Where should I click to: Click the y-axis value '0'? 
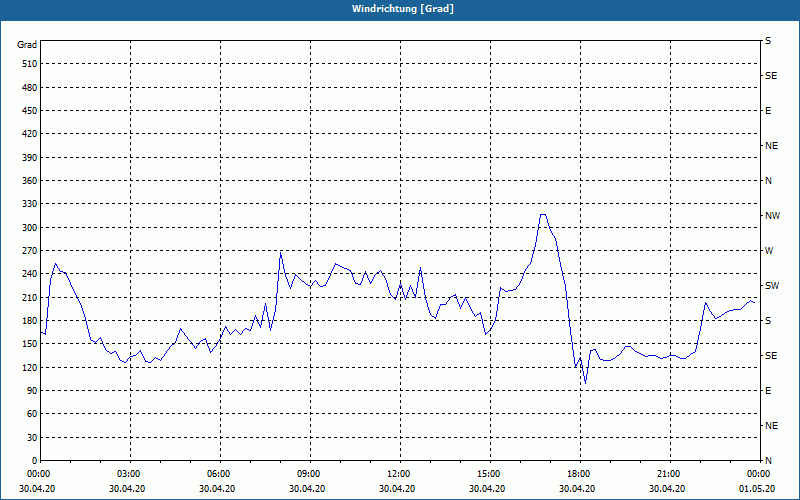point(34,461)
